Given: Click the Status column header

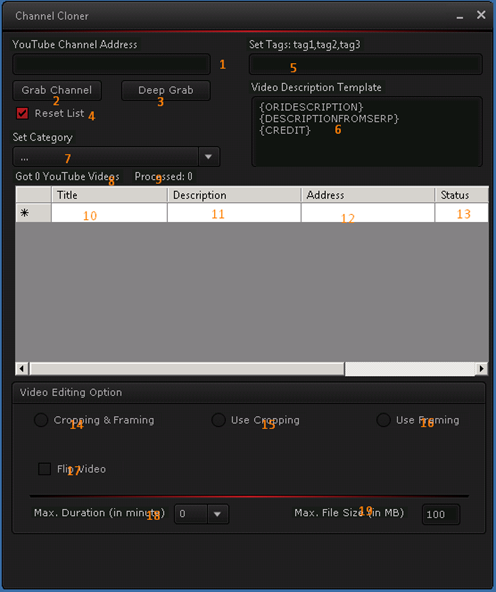Looking at the screenshot, I should pos(462,195).
